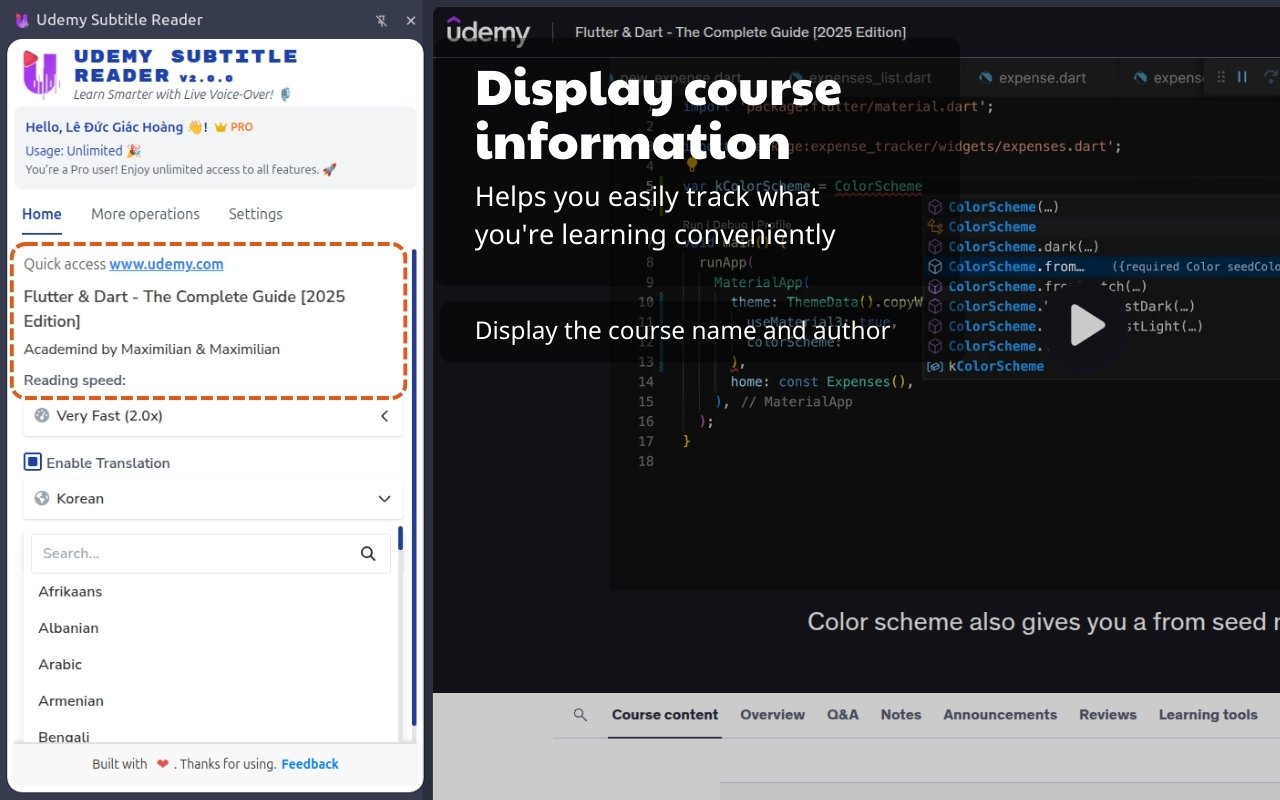Play the course video
1280x800 pixels.
point(1087,325)
